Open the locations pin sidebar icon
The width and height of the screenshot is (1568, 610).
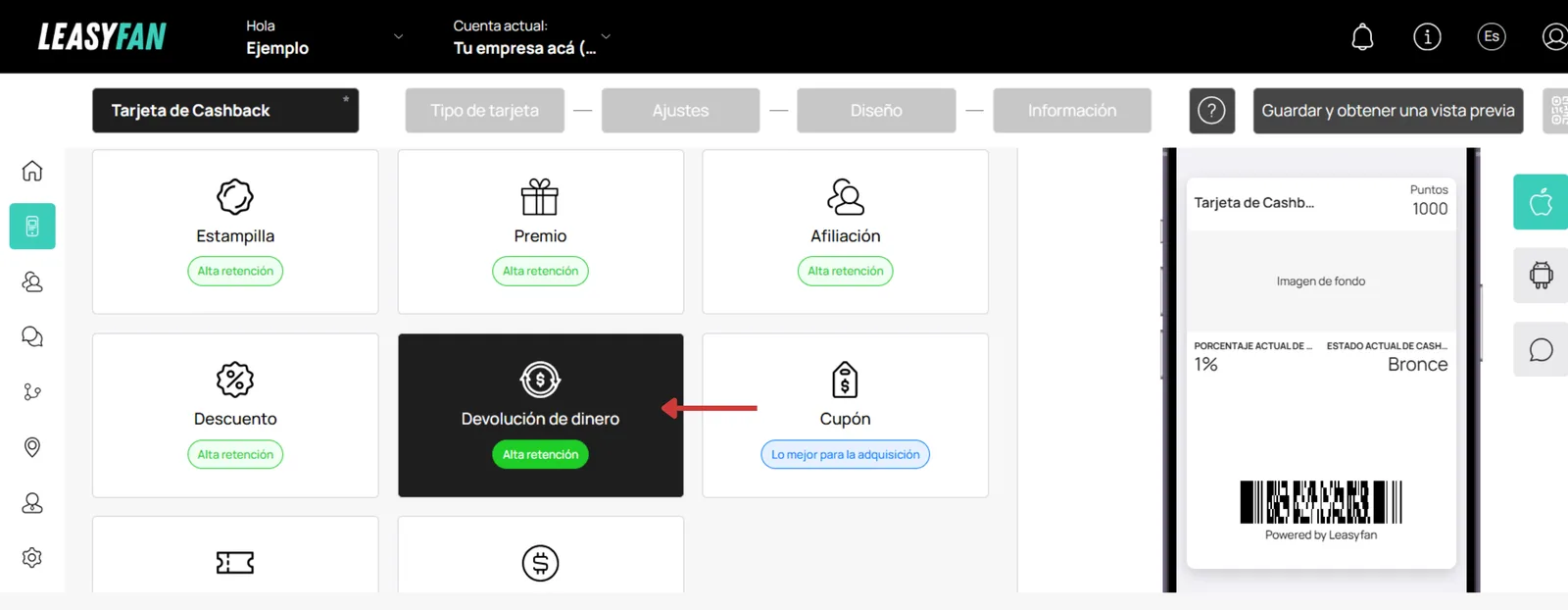[x=32, y=447]
